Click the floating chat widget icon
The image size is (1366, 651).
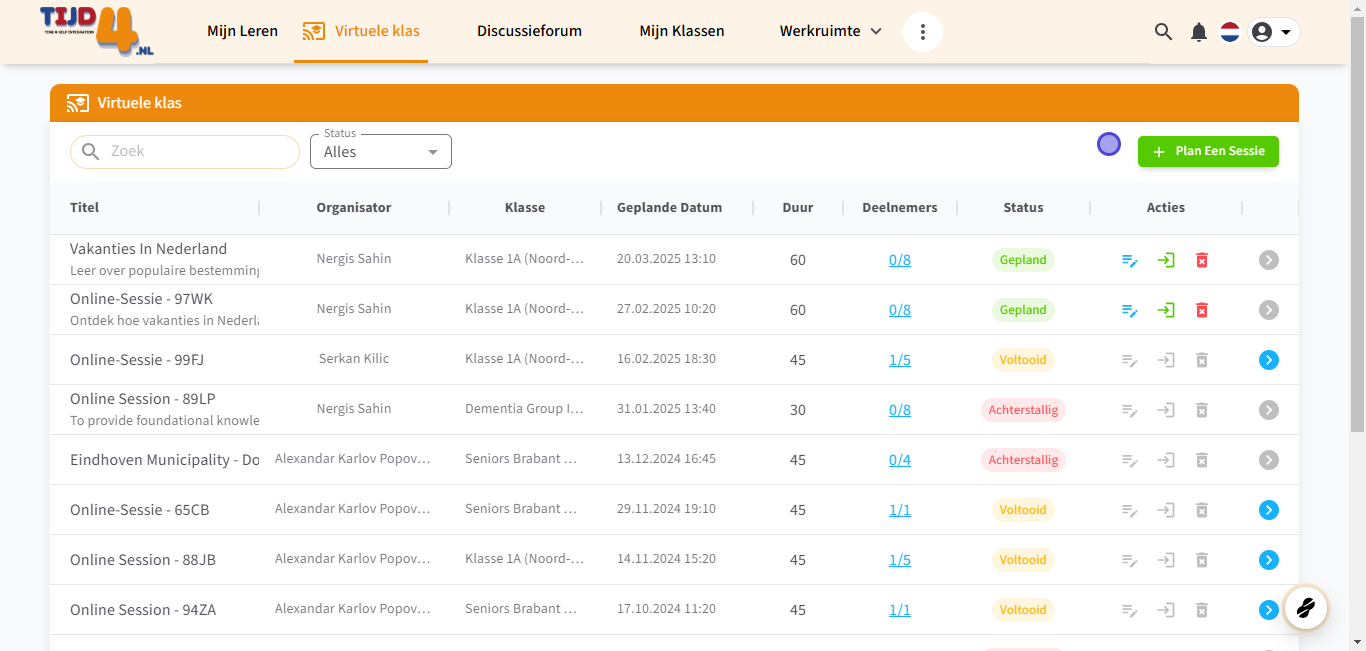click(1305, 608)
